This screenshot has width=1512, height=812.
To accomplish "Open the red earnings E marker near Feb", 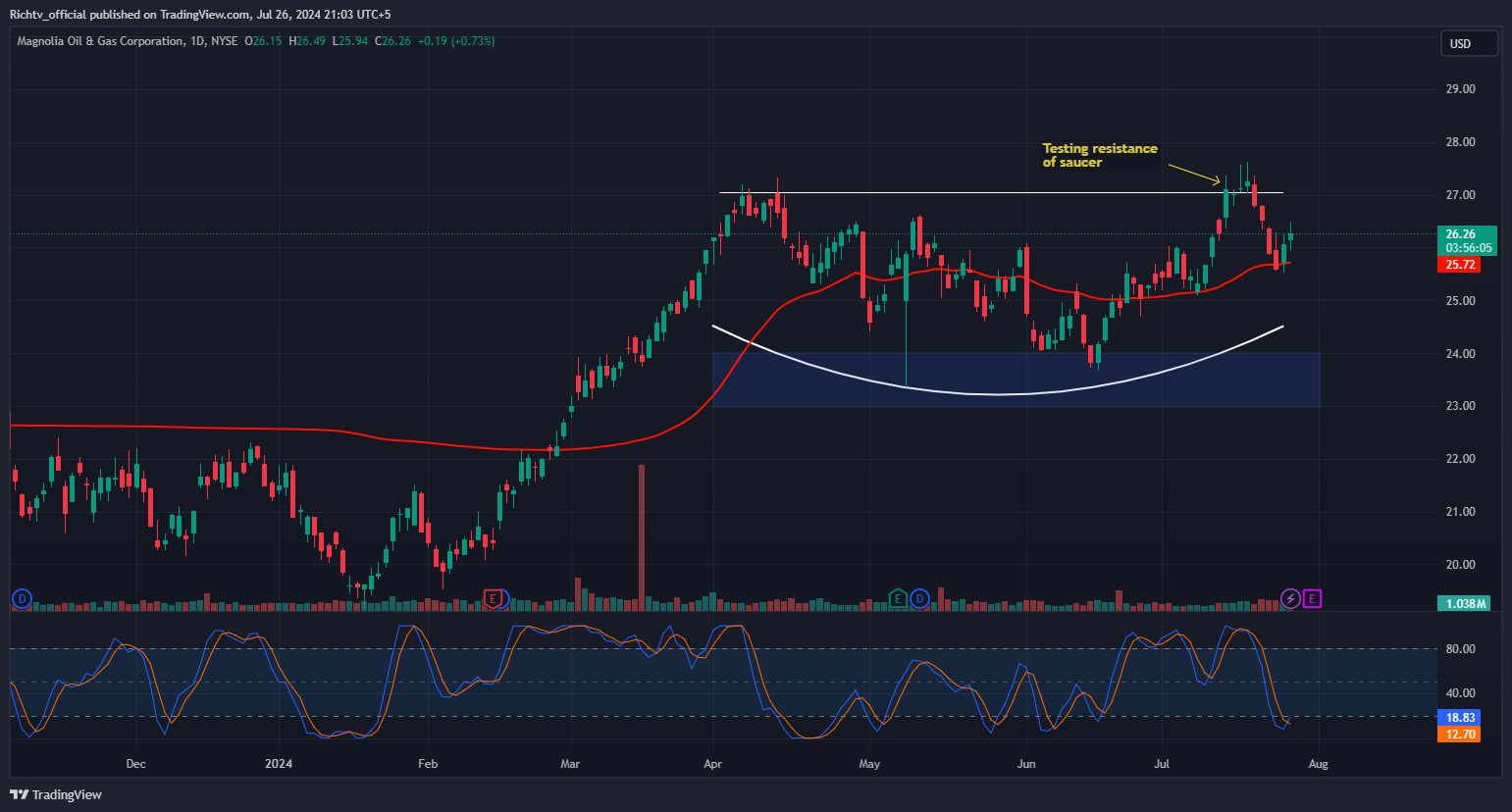I will pos(494,598).
